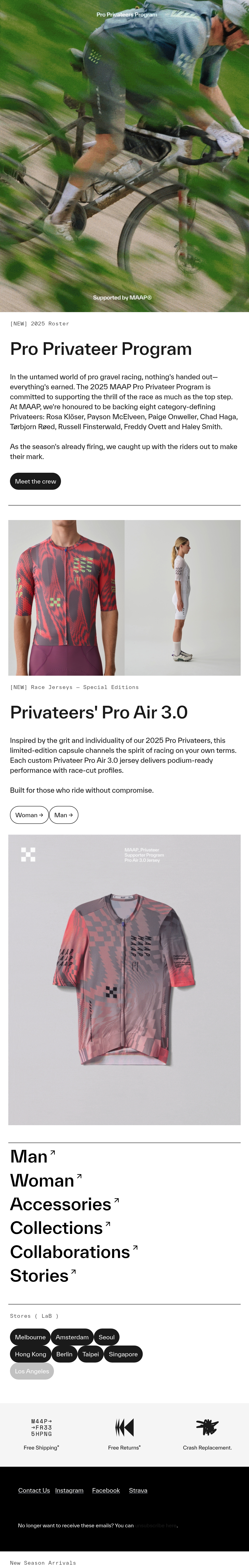249x1568 pixels.
Task: Click the Meet the crew button
Action: [35, 481]
